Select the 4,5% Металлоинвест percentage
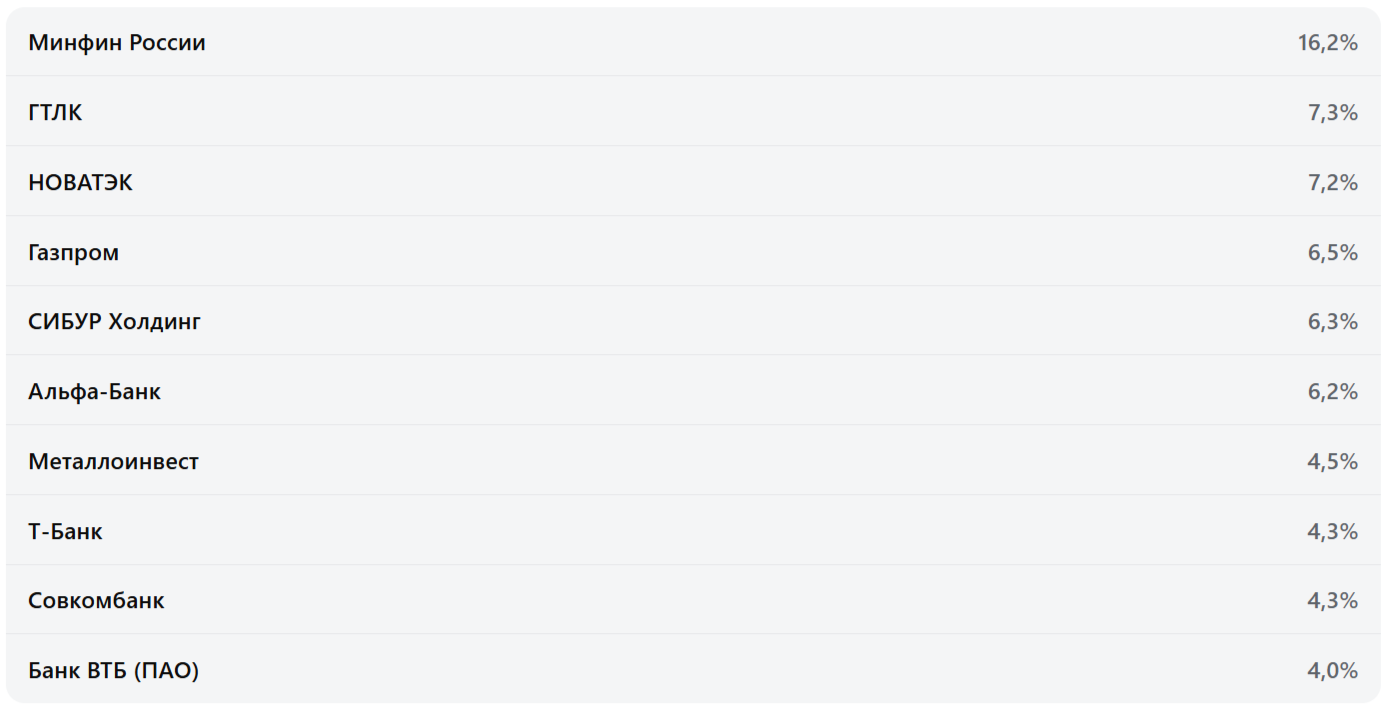Viewport: 1383px width, 708px height. pyautogui.click(x=1332, y=462)
